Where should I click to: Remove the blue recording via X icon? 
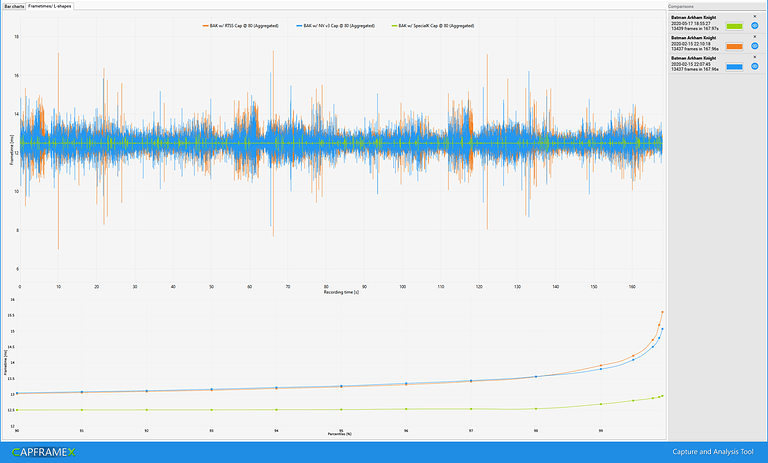point(755,57)
